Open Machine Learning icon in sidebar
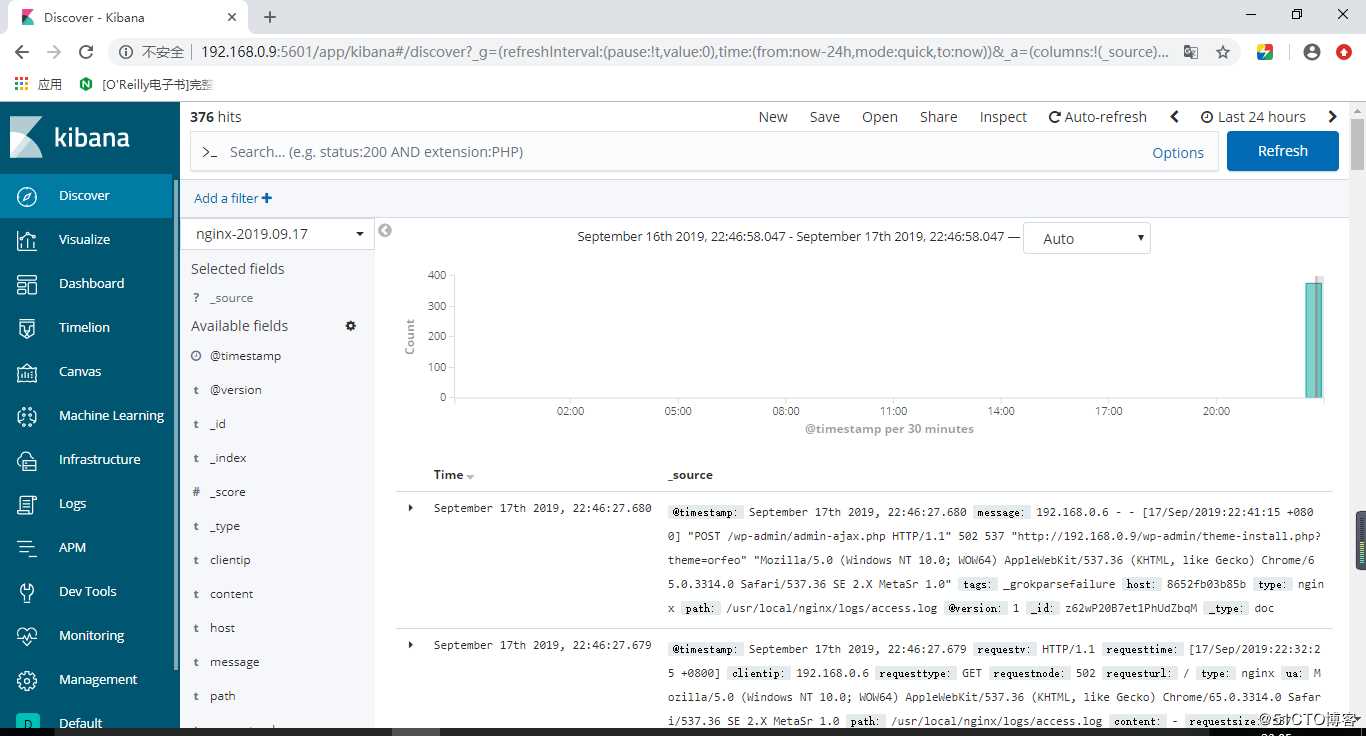The image size is (1366, 736). [27, 416]
